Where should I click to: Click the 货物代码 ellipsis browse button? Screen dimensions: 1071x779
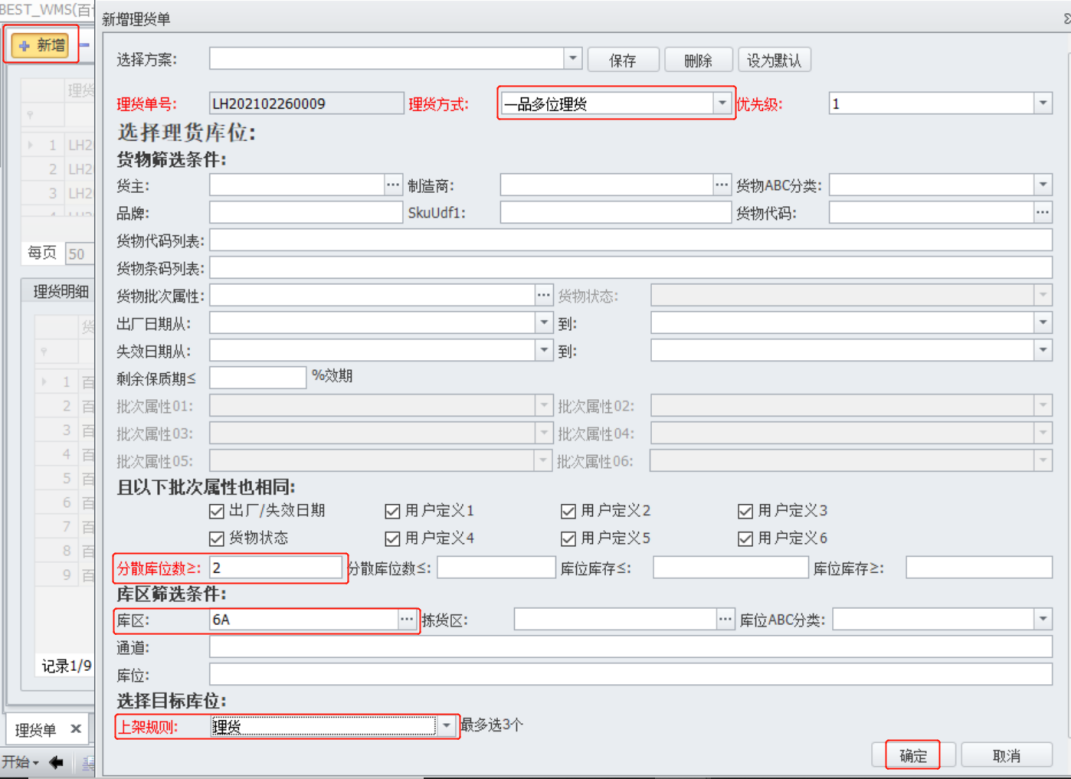point(1043,212)
